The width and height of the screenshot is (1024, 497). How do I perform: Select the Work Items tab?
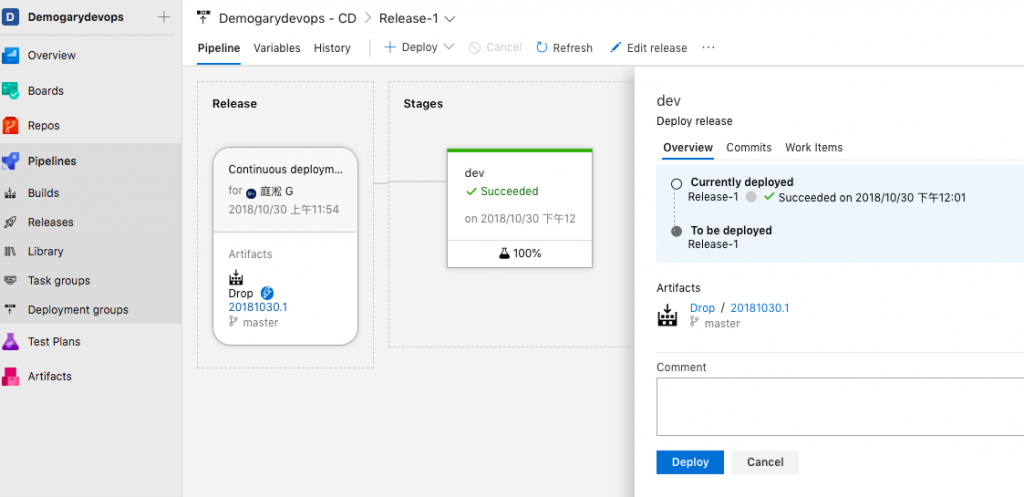point(814,148)
